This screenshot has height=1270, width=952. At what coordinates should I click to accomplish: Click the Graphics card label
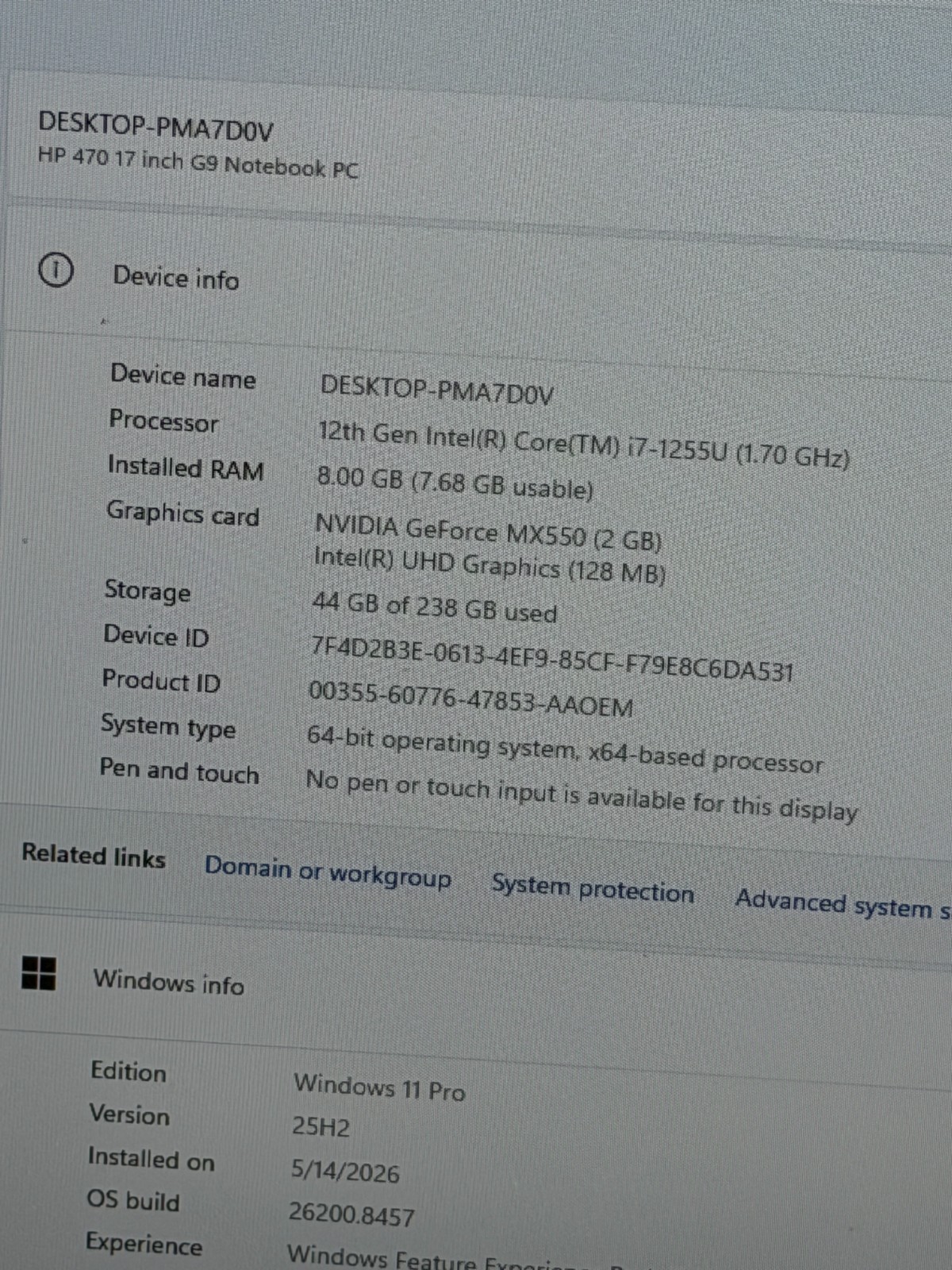[182, 514]
